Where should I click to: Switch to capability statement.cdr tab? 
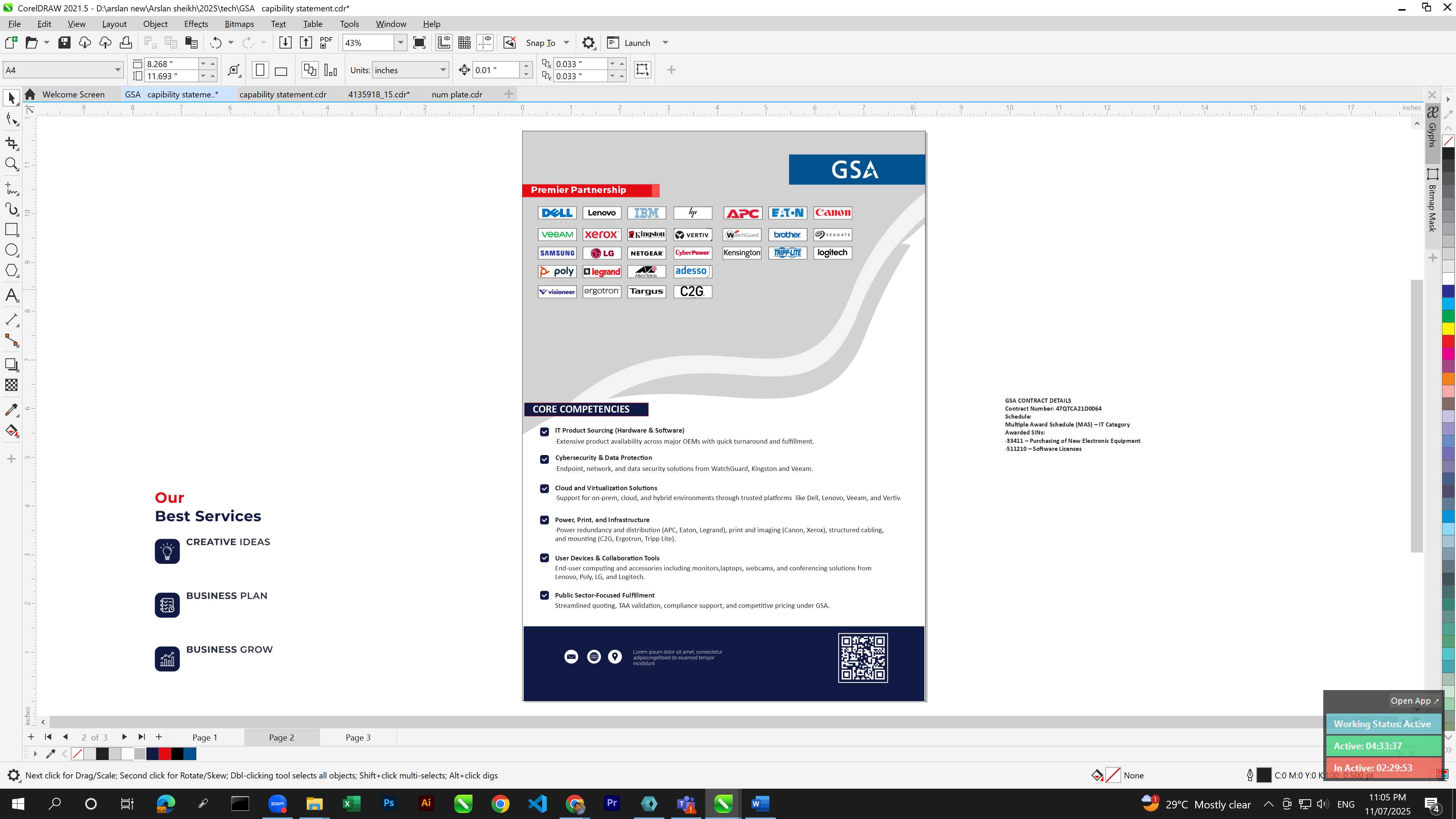282,94
